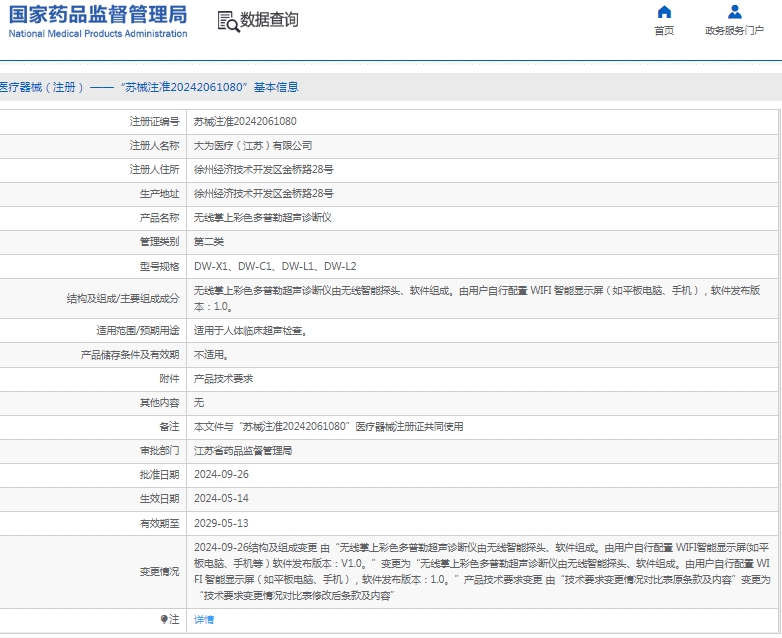The height and width of the screenshot is (638, 782).
Task: Click the 注册人名称 row label
Action: [154, 146]
